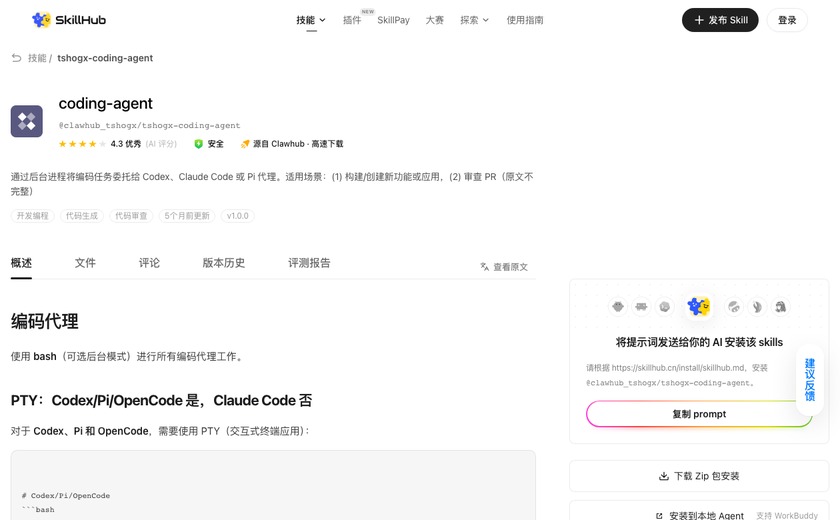The height and width of the screenshot is (520, 840).
Task: Click the star rating icons
Action: [82, 144]
